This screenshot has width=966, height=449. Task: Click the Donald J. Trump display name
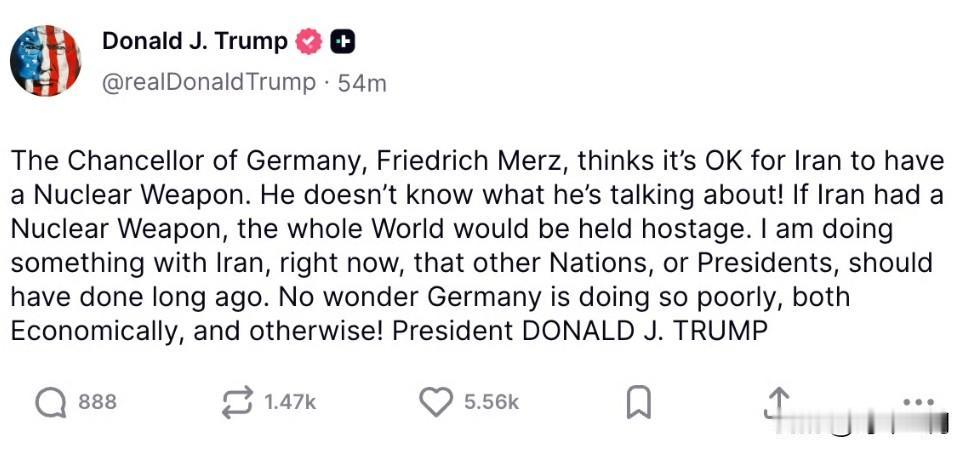click(194, 41)
